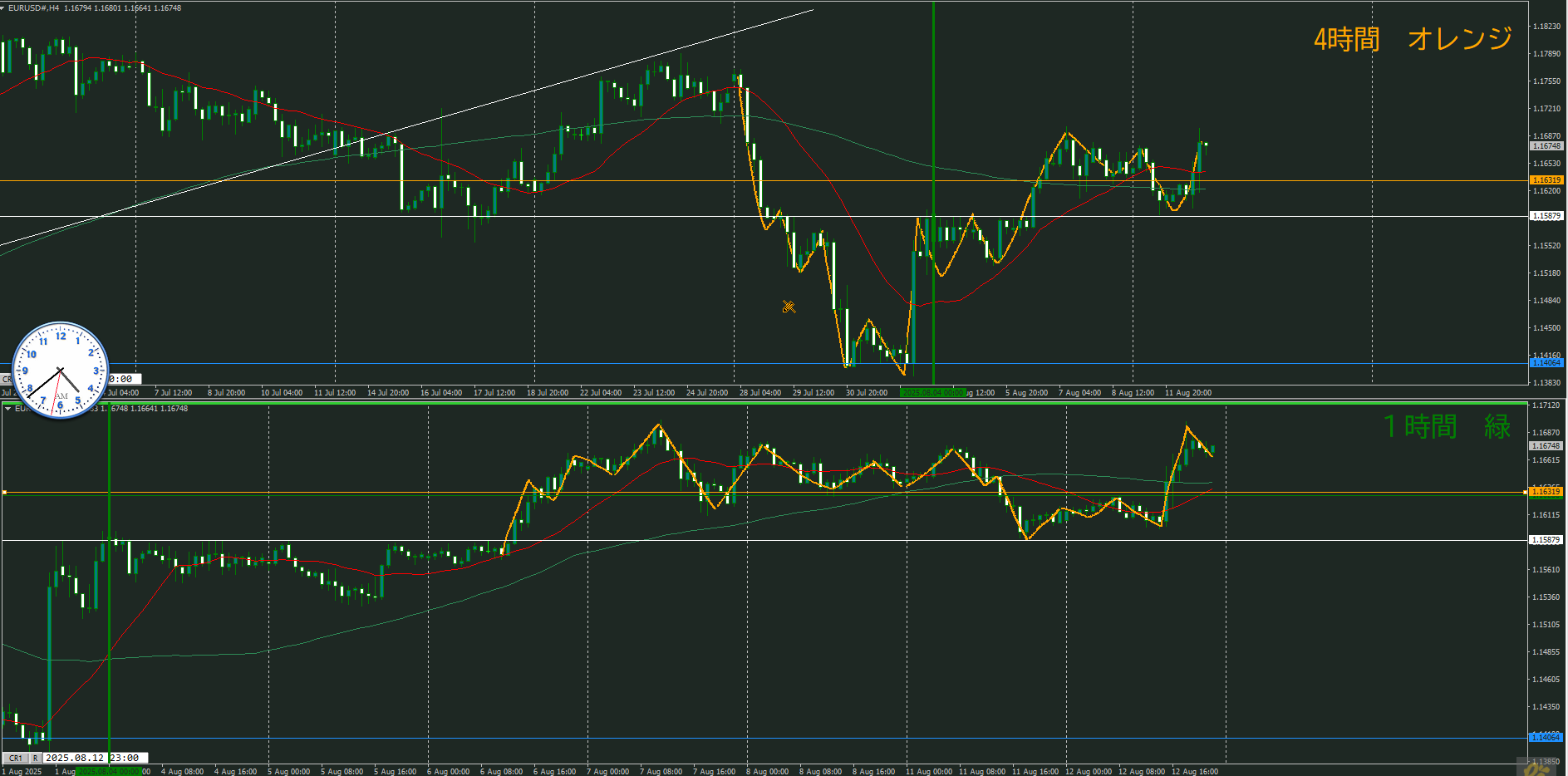Click the 8 Aug 00:00 time label
The width and height of the screenshot is (1568, 776).
tap(768, 772)
